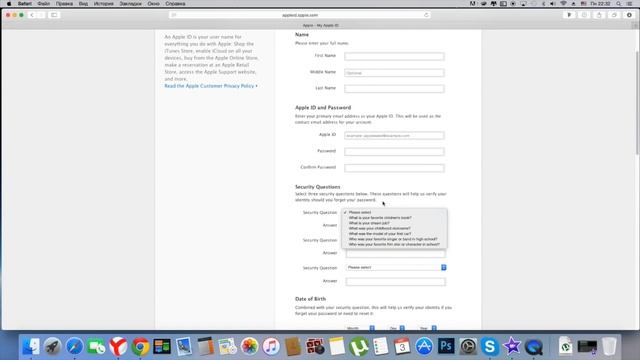Click Safari Share toolbar button
640x360 pixels.
pos(599,15)
